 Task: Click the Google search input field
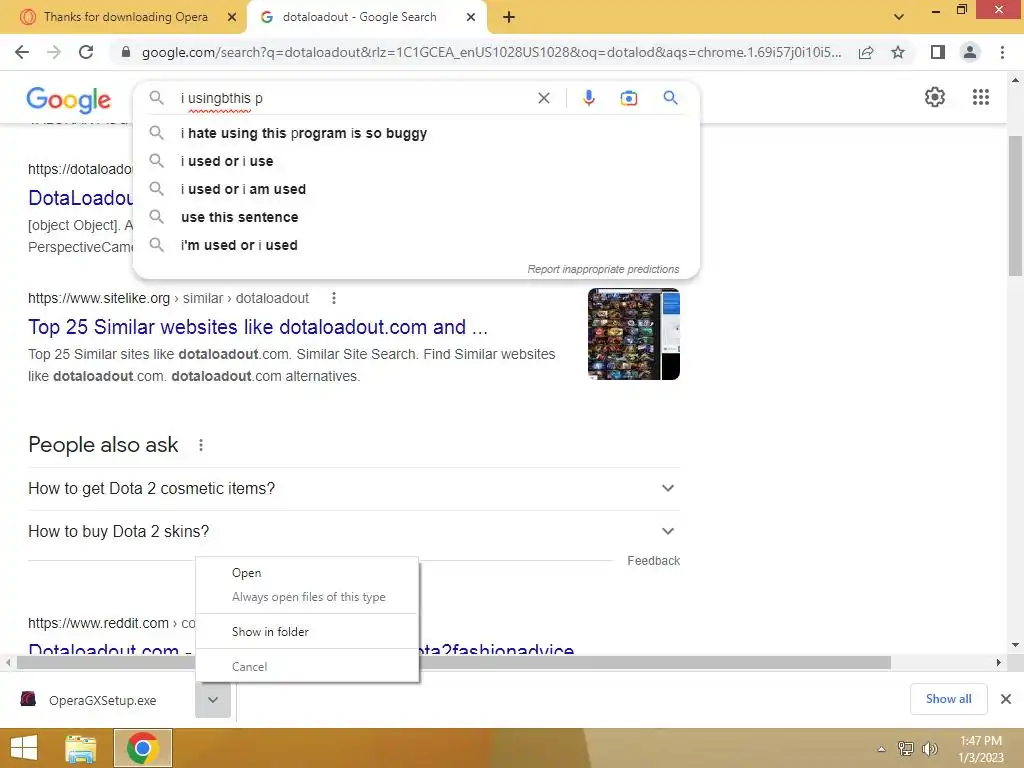[x=353, y=98]
